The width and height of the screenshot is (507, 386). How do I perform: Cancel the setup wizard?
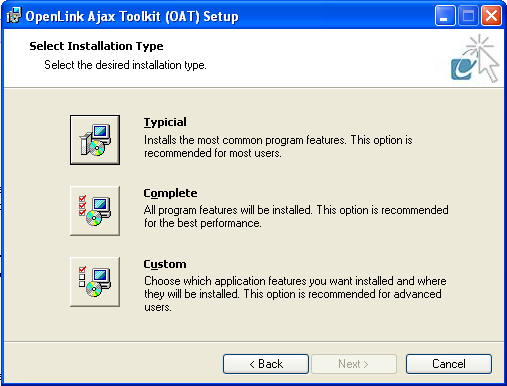point(449,364)
